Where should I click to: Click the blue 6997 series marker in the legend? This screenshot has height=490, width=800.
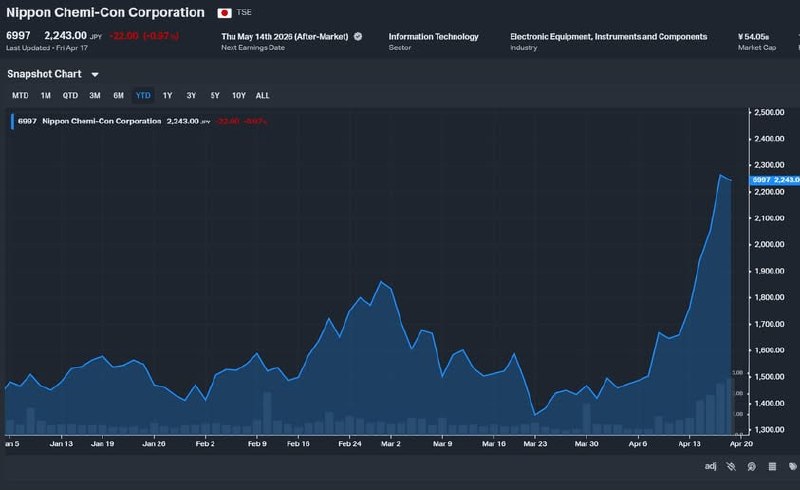coord(12,121)
